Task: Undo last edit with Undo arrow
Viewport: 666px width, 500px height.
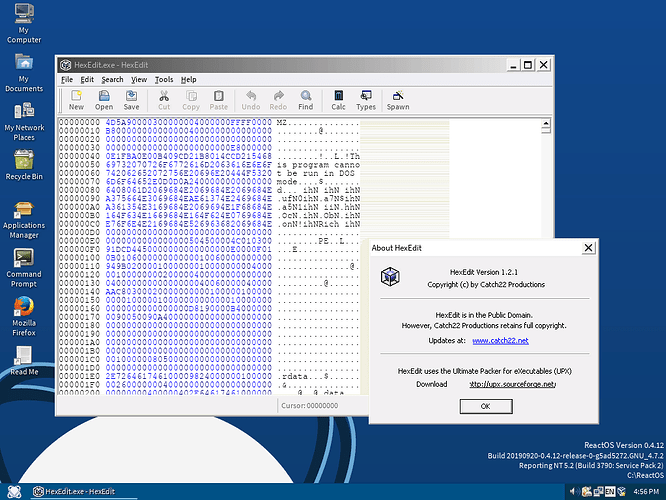Action: 251,100
